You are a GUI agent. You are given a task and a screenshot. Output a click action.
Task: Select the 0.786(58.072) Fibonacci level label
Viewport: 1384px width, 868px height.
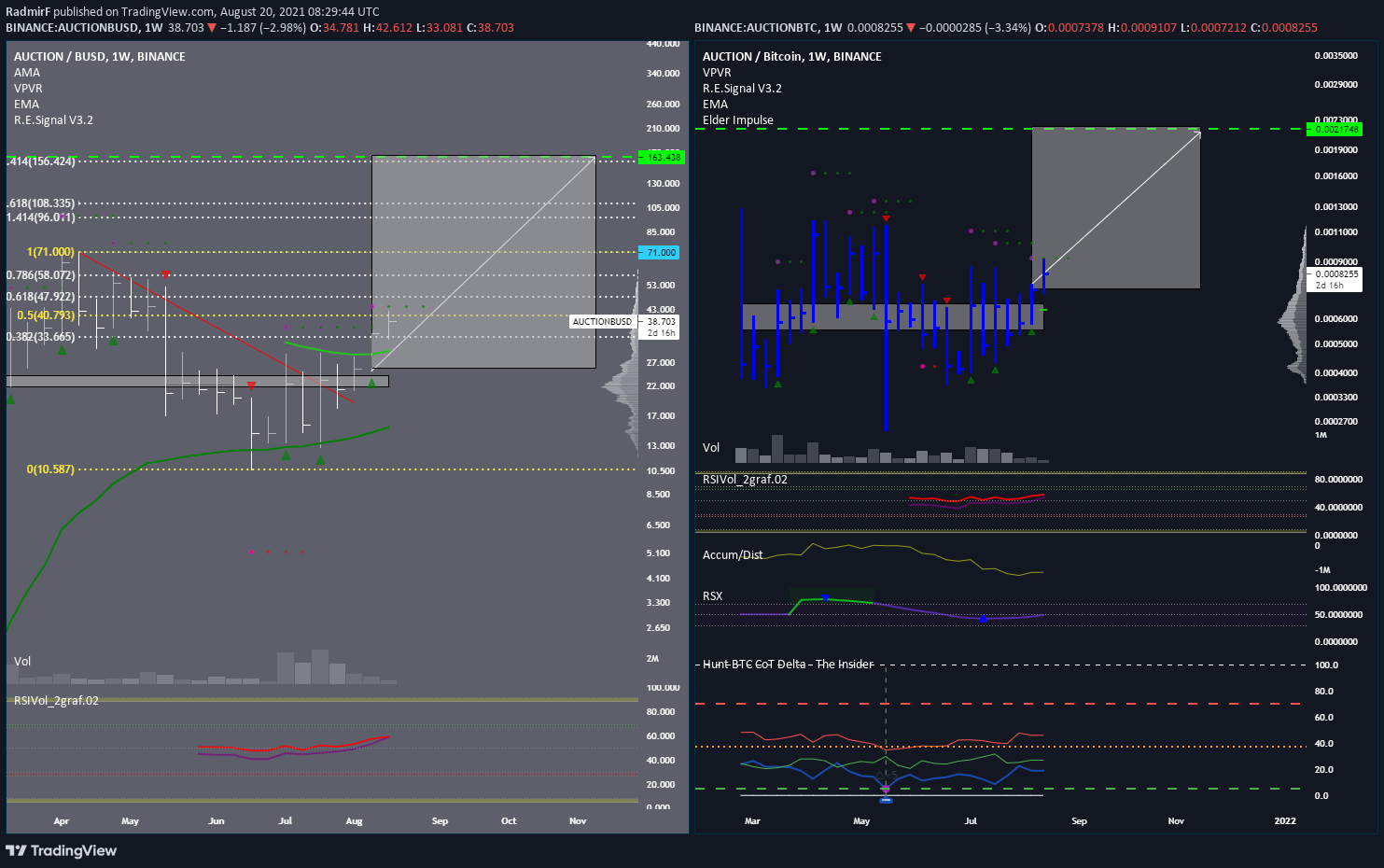click(x=40, y=275)
